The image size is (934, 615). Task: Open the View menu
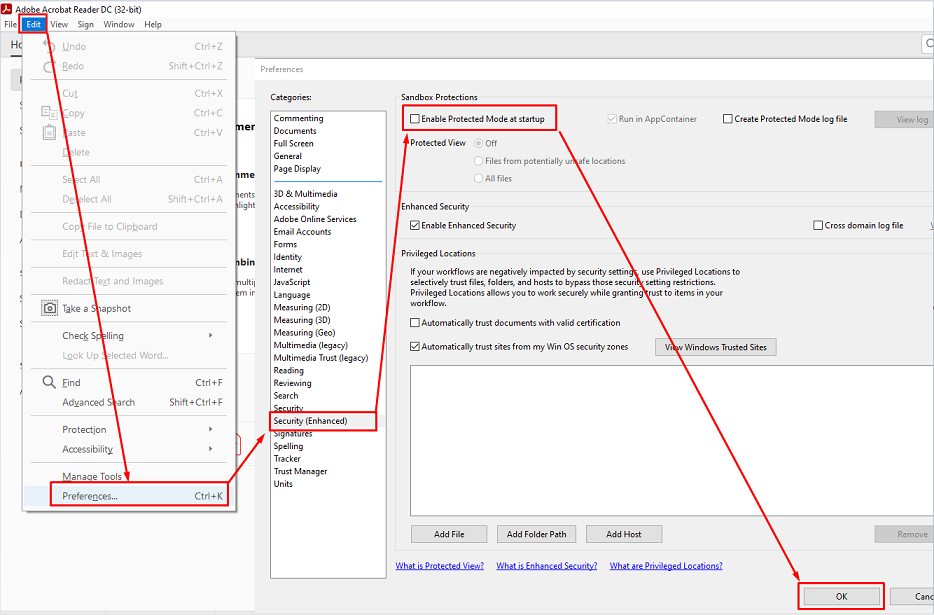click(59, 24)
